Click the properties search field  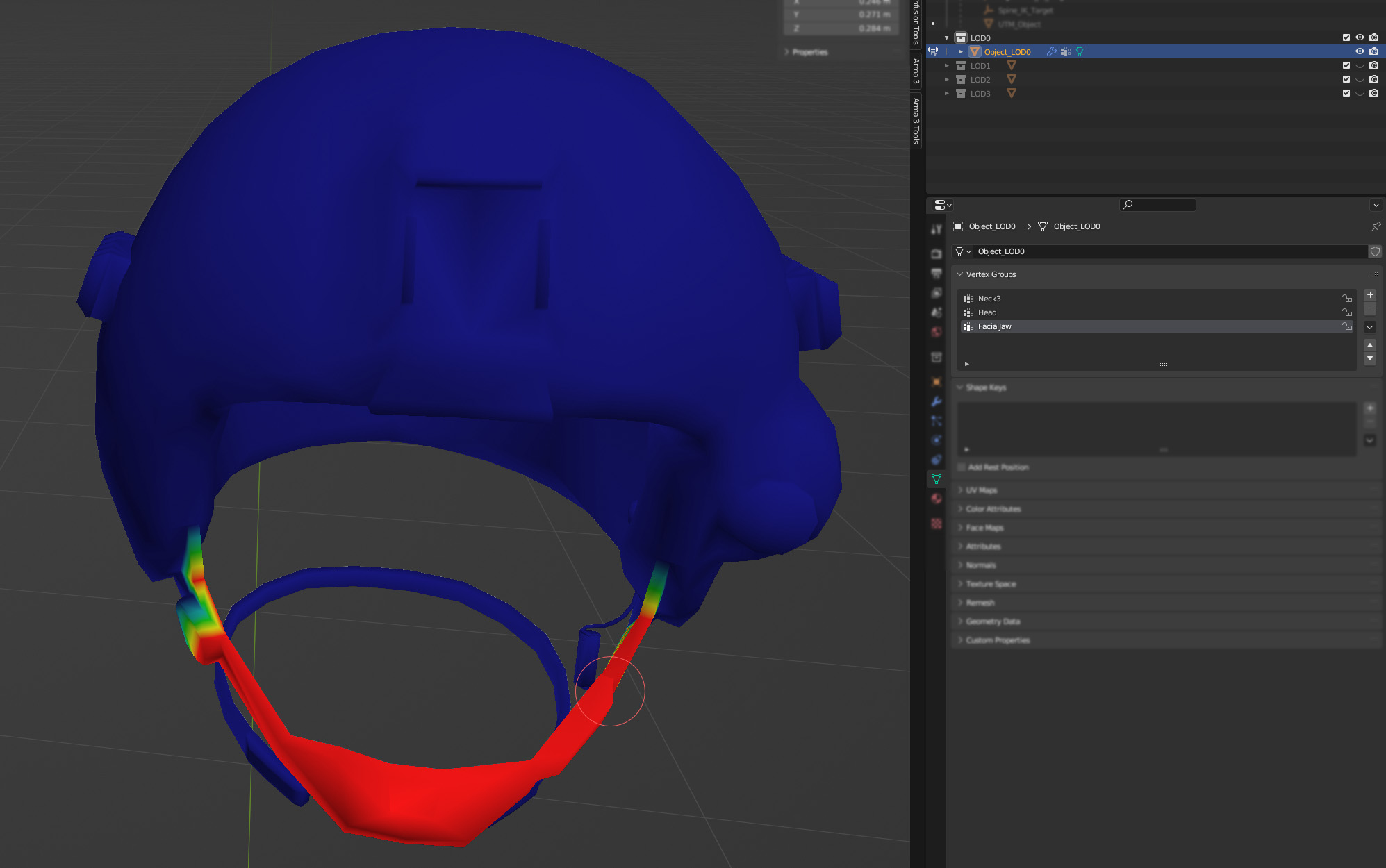point(1158,205)
